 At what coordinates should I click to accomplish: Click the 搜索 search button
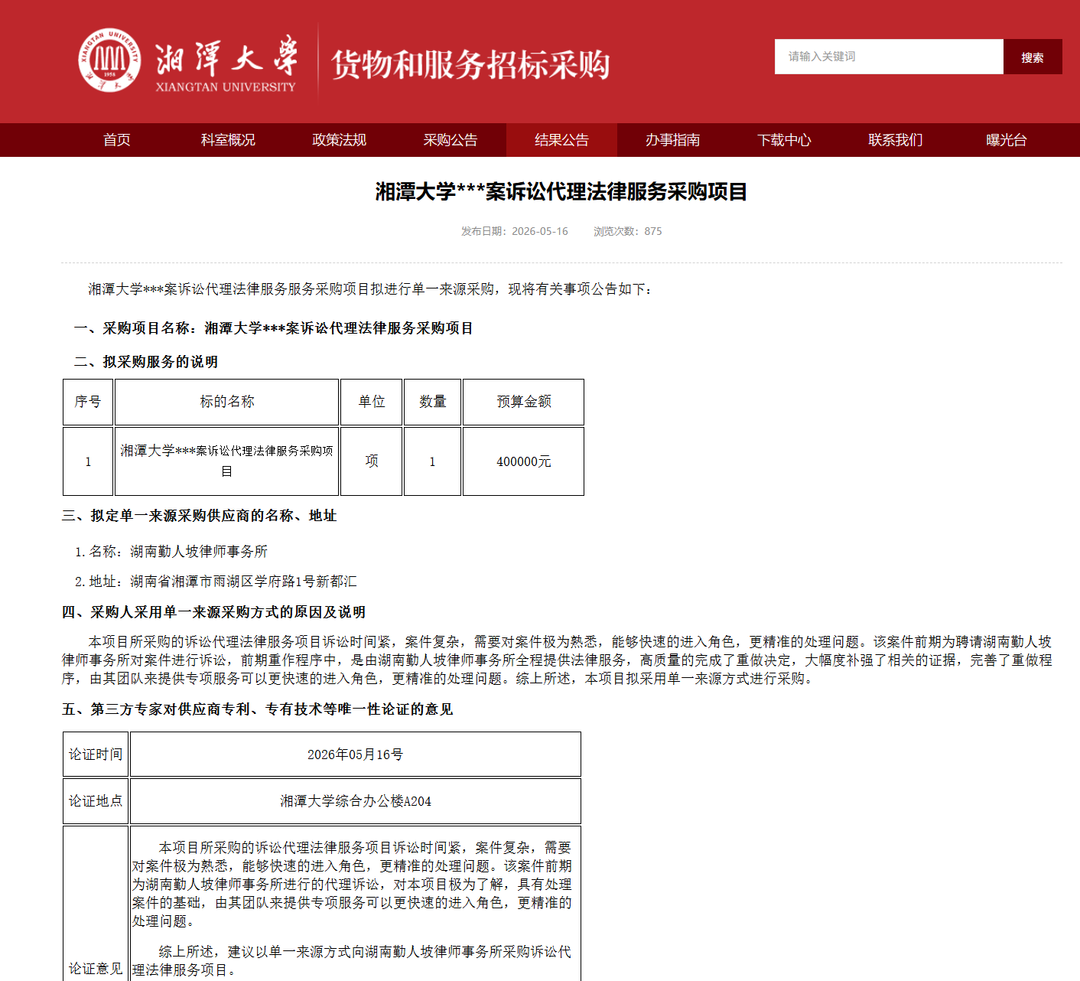pyautogui.click(x=1032, y=56)
